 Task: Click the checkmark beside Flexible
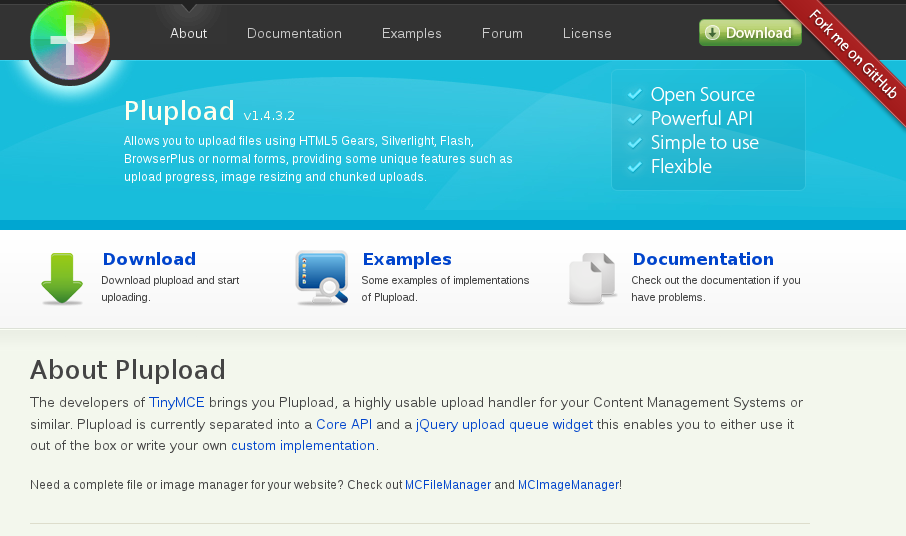[x=634, y=167]
